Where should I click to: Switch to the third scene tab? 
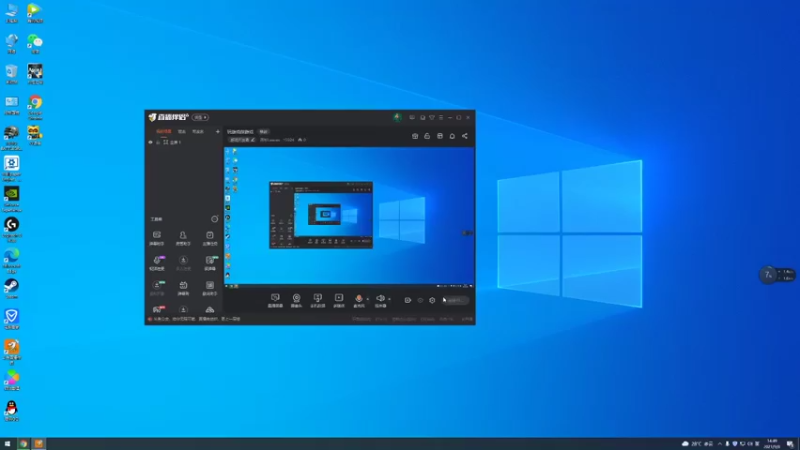click(x=197, y=132)
